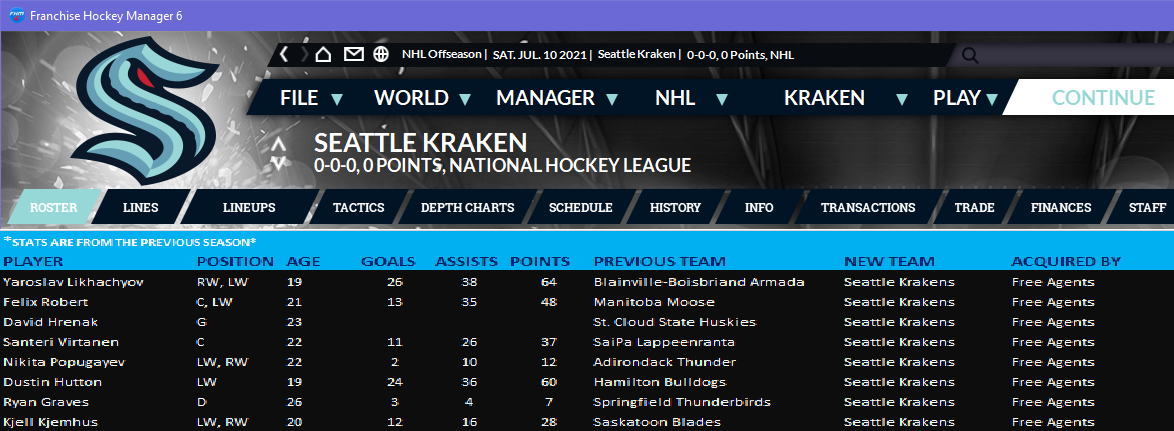Click Hamilton Bulldogs previous team
This screenshot has height=431, width=1174.
pos(660,382)
